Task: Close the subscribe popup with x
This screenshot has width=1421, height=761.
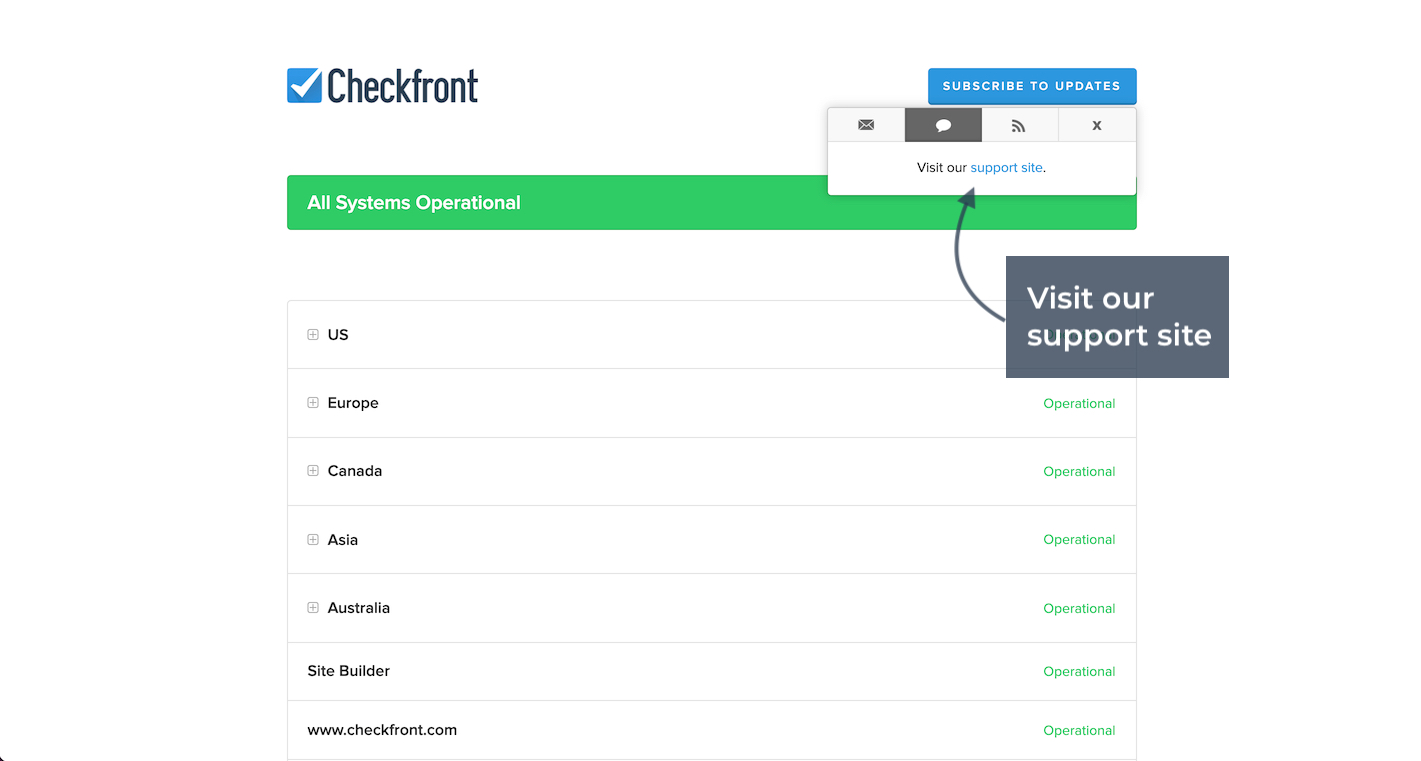Action: point(1097,125)
